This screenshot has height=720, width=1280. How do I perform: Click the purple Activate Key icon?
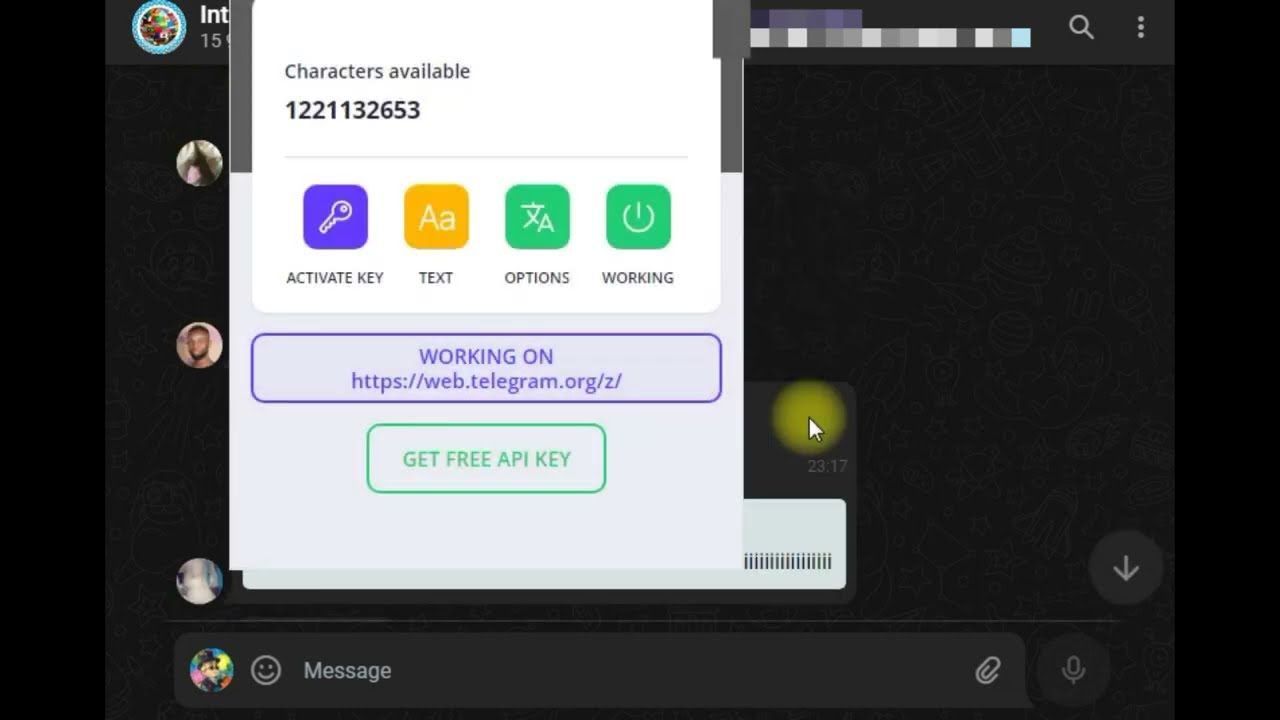coord(335,217)
